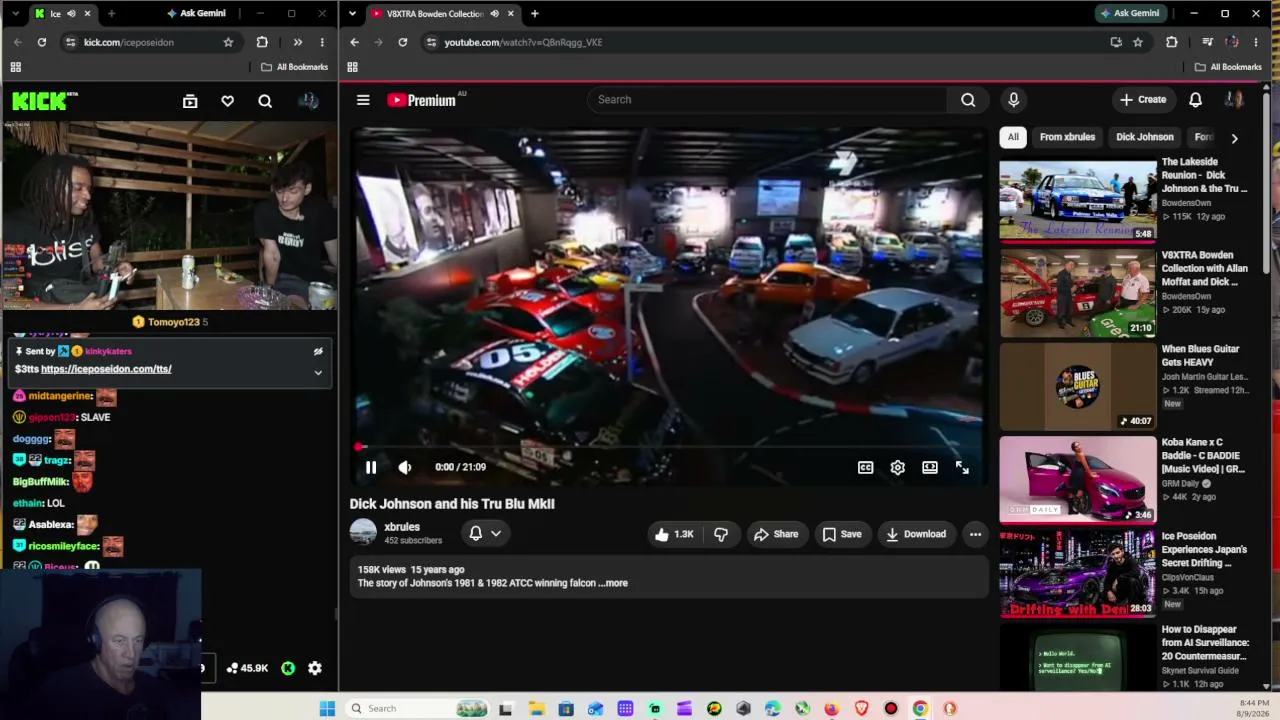
Task: Open Ice Poseidon Japan Drifting video title
Action: point(1204,549)
